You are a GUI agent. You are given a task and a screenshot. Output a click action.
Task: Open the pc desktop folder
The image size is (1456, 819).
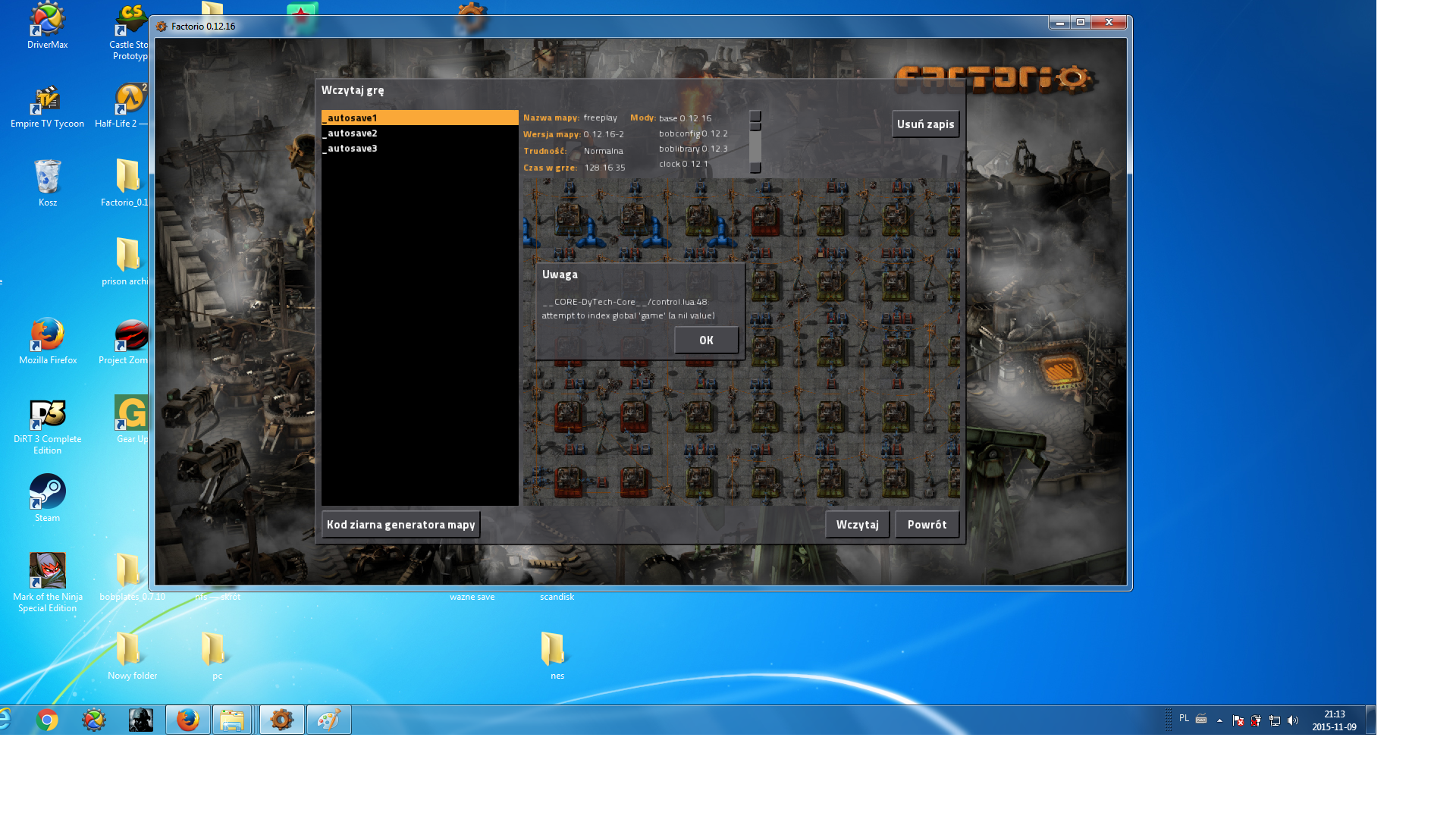(x=216, y=656)
